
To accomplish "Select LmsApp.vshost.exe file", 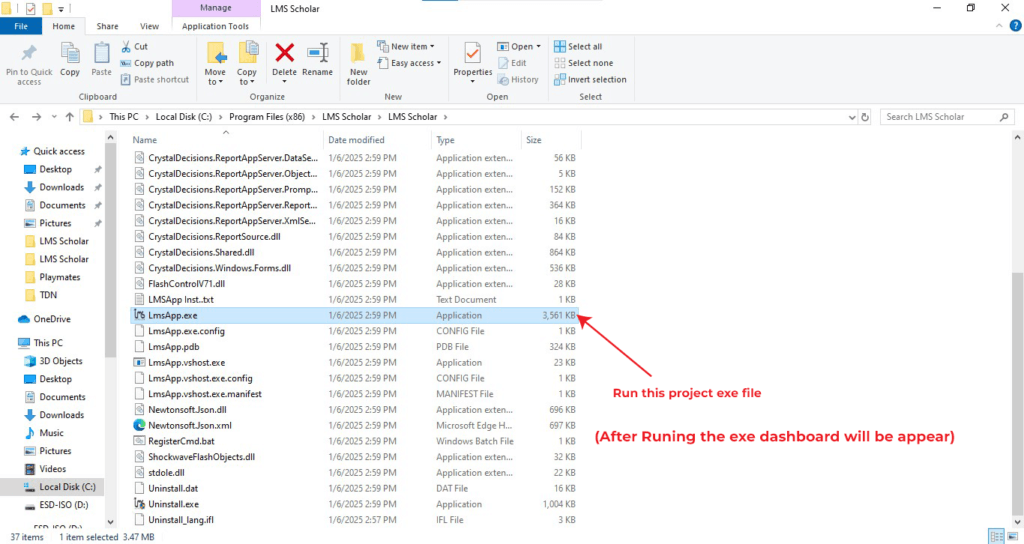I will (x=355, y=362).
